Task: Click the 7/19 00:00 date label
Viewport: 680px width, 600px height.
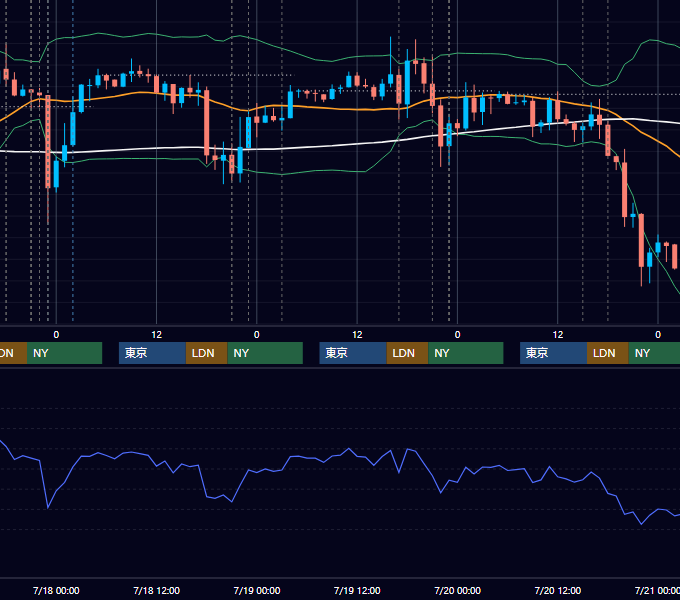Action: tap(257, 590)
